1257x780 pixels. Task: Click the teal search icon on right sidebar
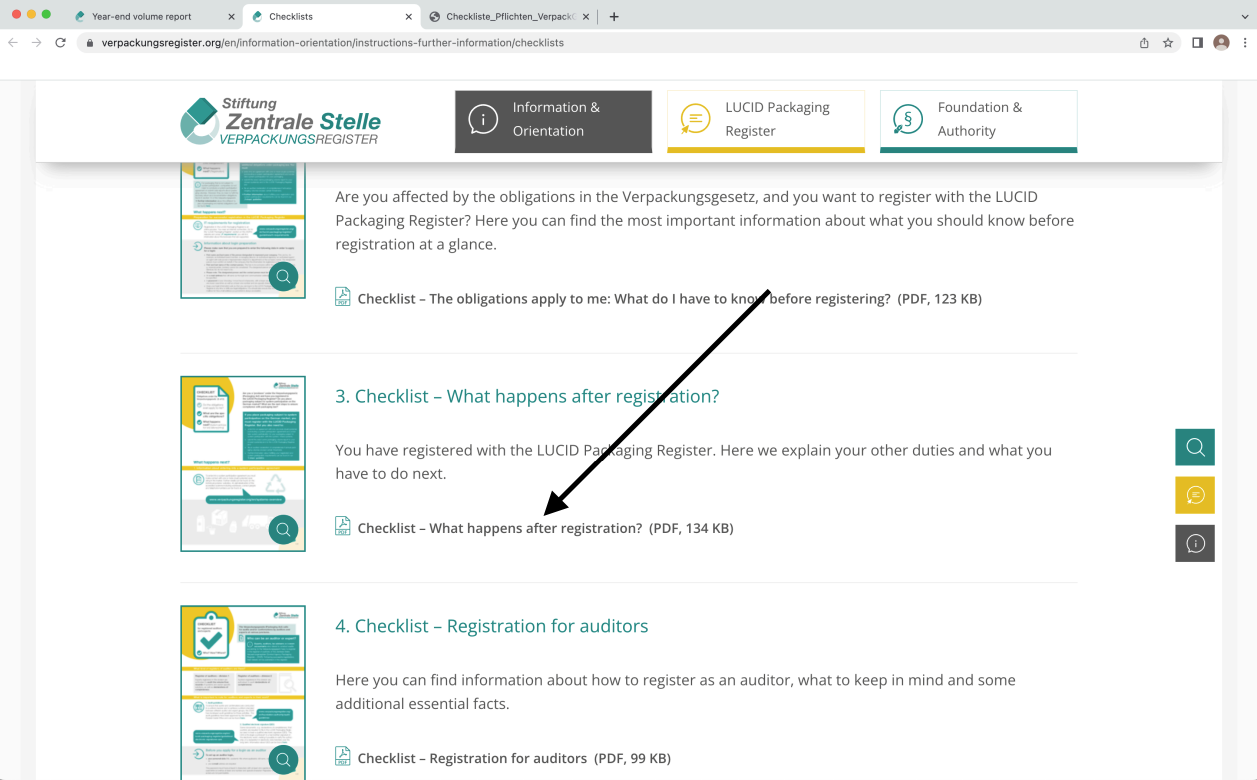click(1194, 447)
